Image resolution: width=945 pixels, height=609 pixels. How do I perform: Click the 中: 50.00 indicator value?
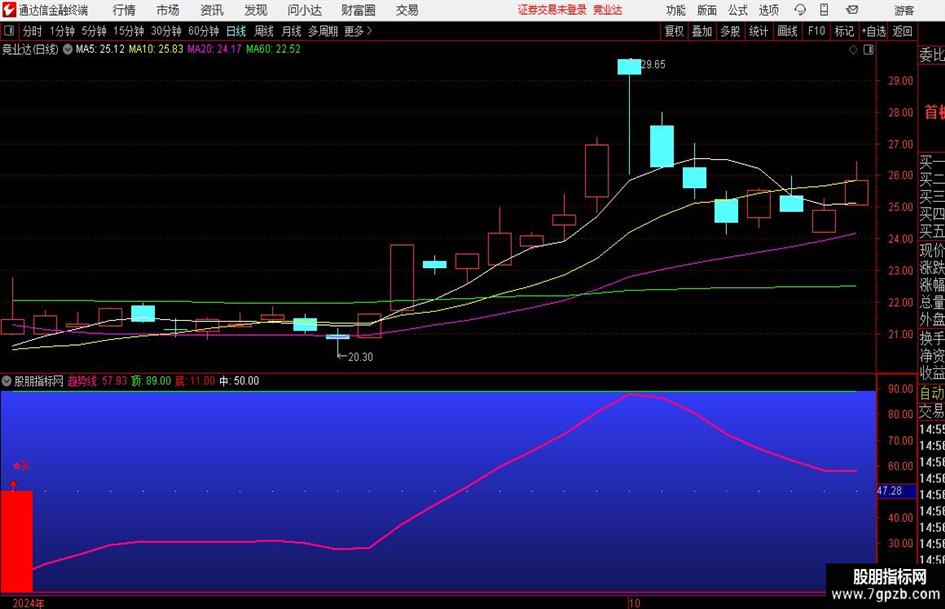click(239, 381)
